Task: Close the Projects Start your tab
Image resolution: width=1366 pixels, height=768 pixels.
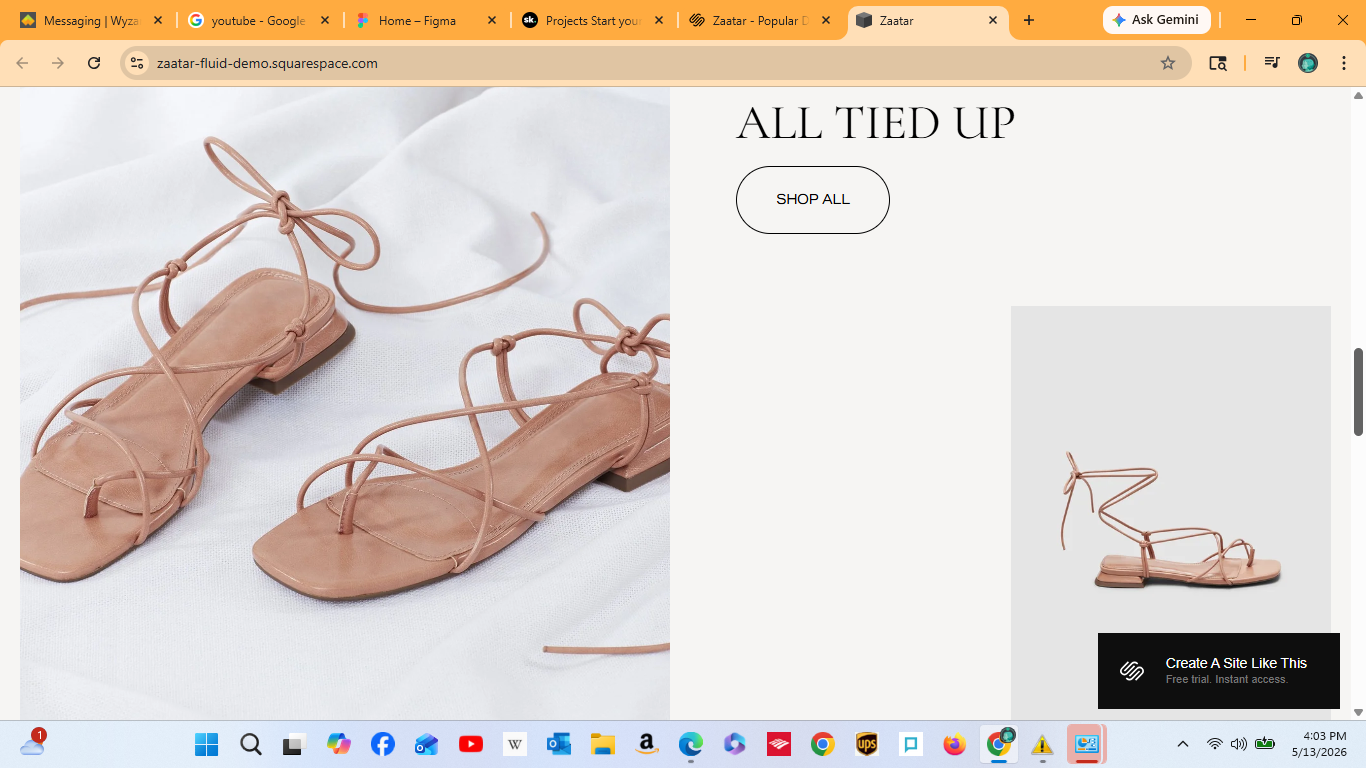Action: tap(658, 20)
